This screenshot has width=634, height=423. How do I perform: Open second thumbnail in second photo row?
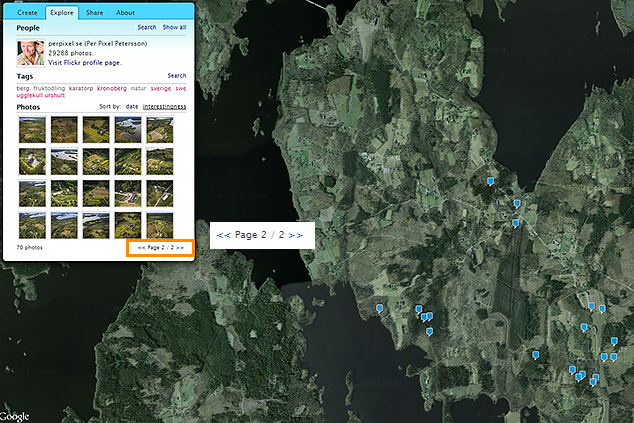(x=64, y=161)
